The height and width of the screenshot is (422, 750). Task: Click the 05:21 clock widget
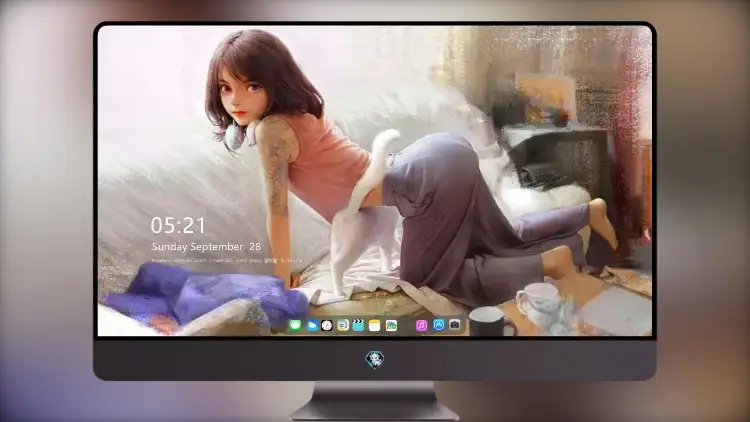(178, 225)
